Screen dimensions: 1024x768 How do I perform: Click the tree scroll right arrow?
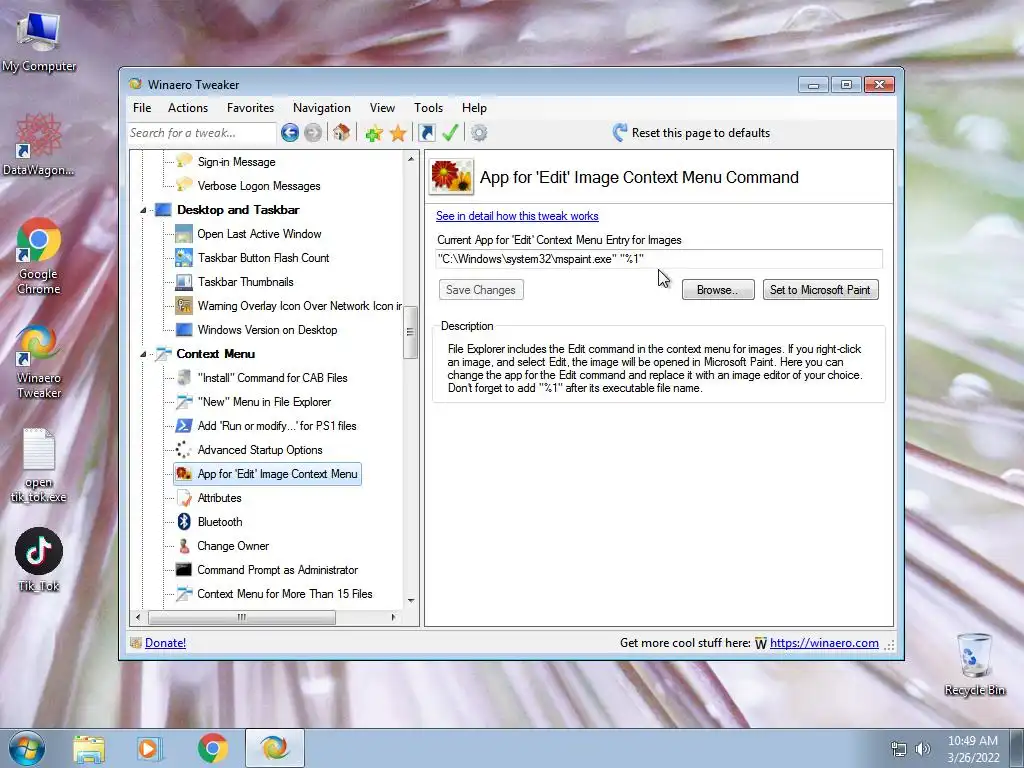click(x=393, y=617)
